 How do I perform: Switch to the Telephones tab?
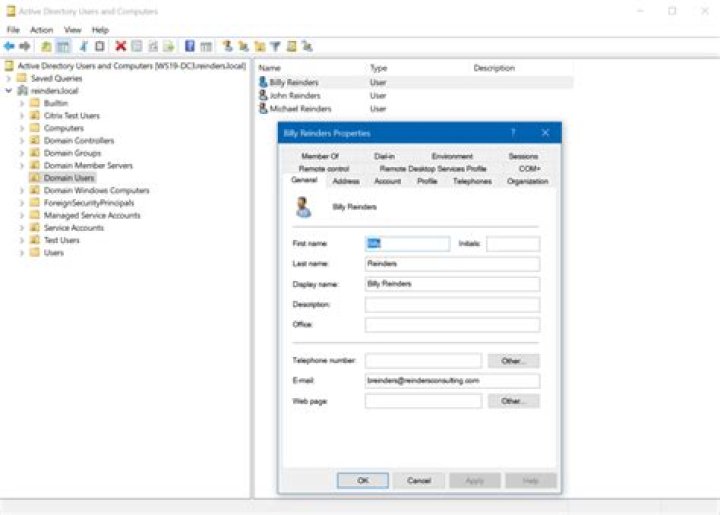472,181
